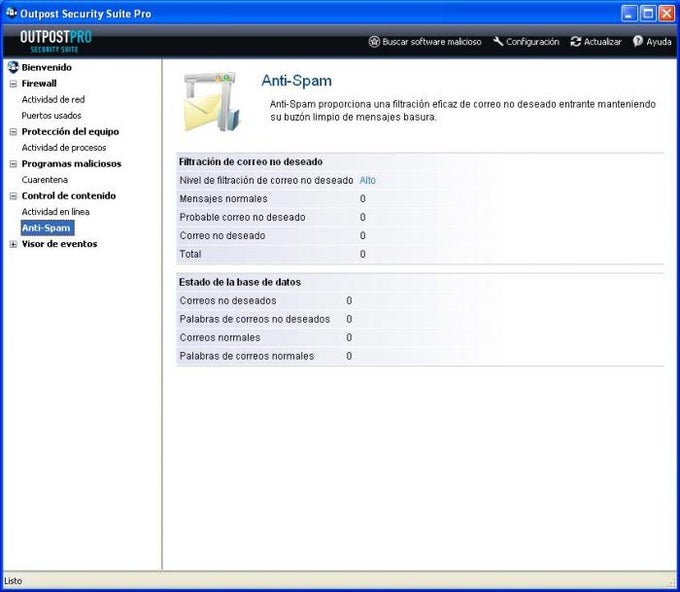Image resolution: width=680 pixels, height=592 pixels.
Task: Click the OutpostPro Security Suite logo
Action: click(56, 42)
